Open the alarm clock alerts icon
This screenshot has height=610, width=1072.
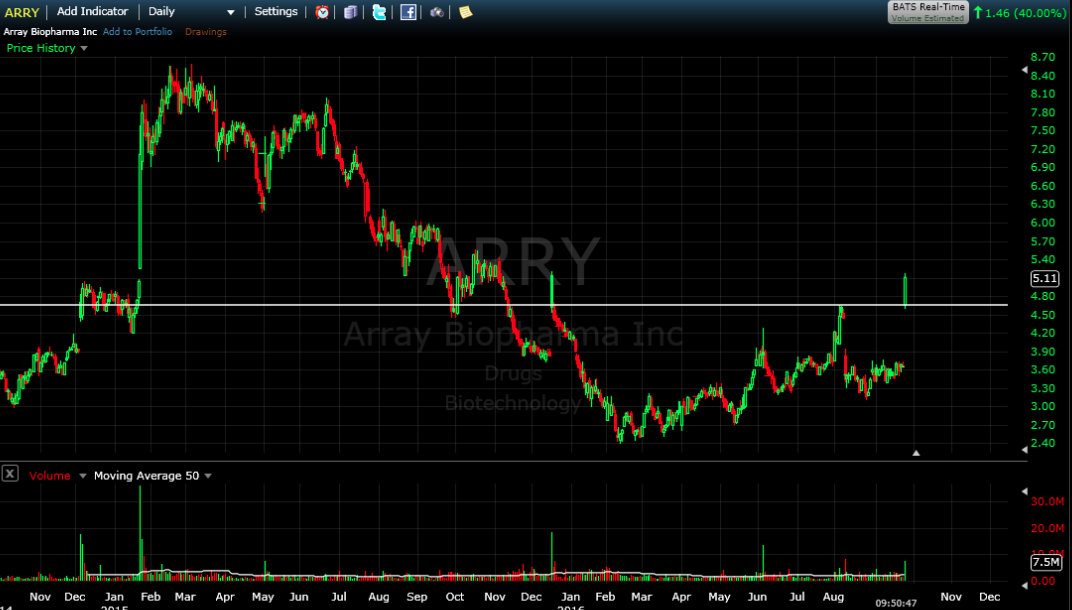point(322,12)
